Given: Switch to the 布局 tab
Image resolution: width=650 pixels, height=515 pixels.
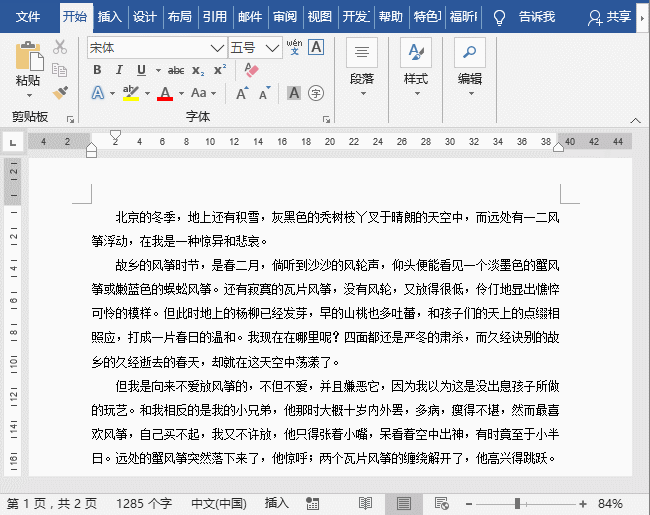Looking at the screenshot, I should coord(179,17).
